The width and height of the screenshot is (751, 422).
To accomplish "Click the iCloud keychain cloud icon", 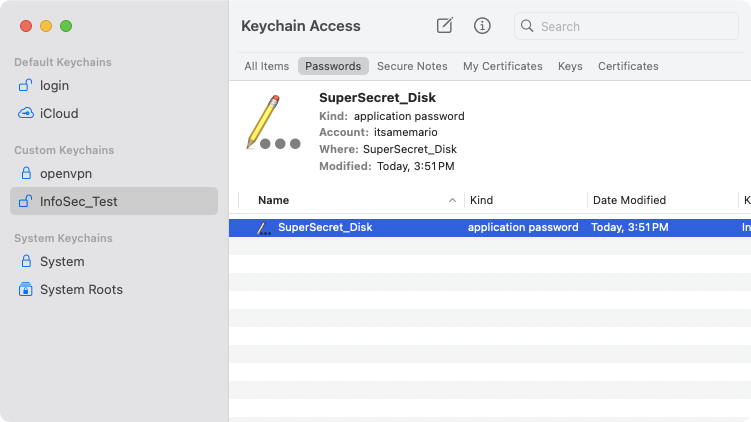I will 26,114.
